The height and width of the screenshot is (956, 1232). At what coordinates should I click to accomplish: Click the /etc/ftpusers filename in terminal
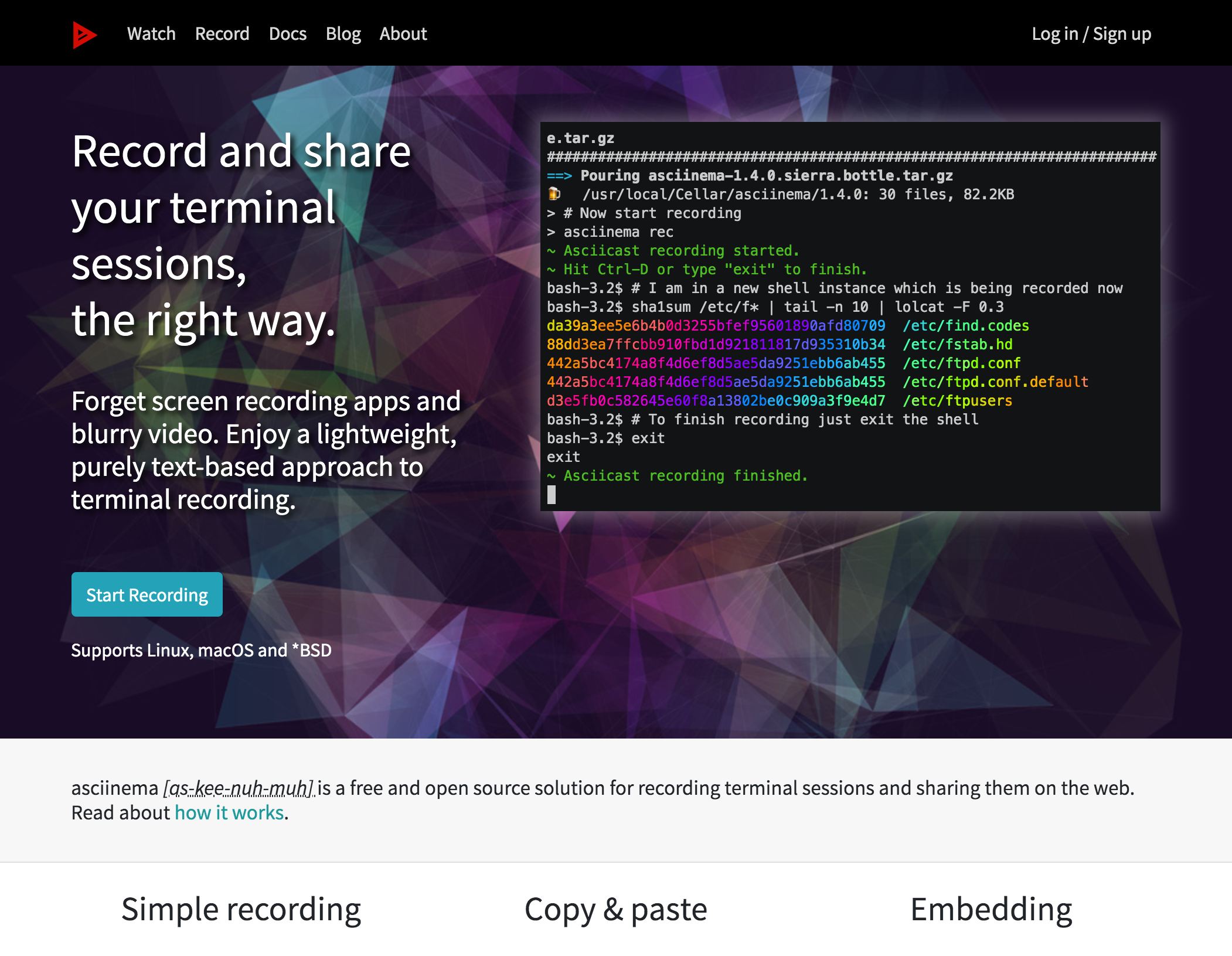point(957,401)
